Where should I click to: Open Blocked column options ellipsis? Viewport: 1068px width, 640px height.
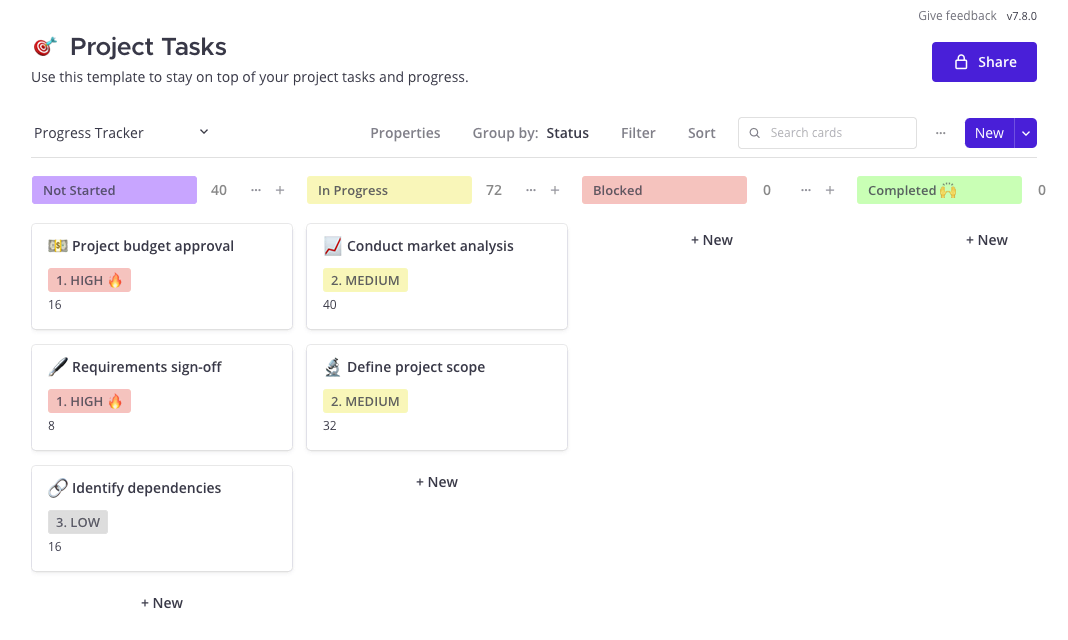pyautogui.click(x=806, y=190)
